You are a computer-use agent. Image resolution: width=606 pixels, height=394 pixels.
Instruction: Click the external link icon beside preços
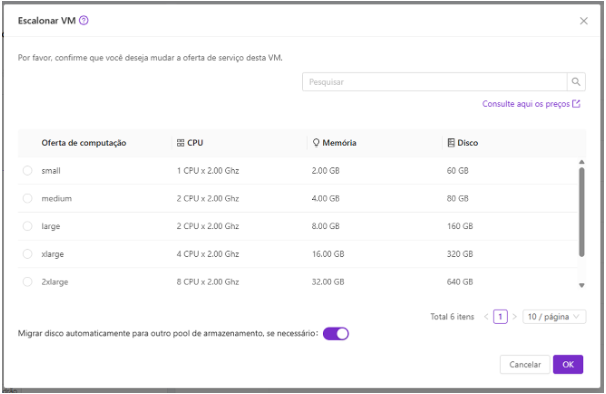click(x=576, y=104)
